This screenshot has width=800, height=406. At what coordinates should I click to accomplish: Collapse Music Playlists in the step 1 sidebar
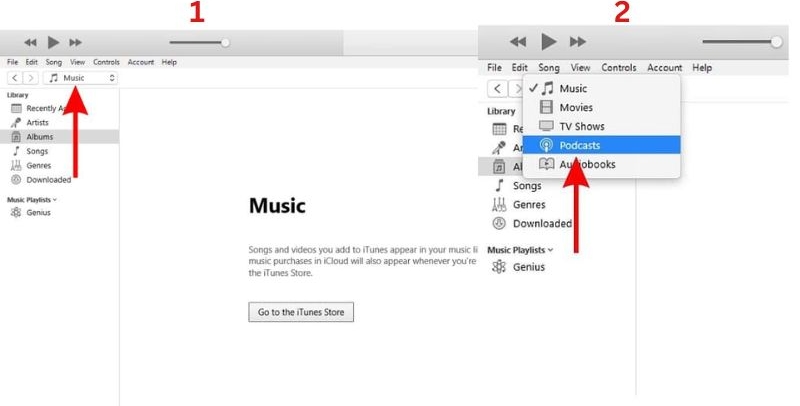[33, 199]
